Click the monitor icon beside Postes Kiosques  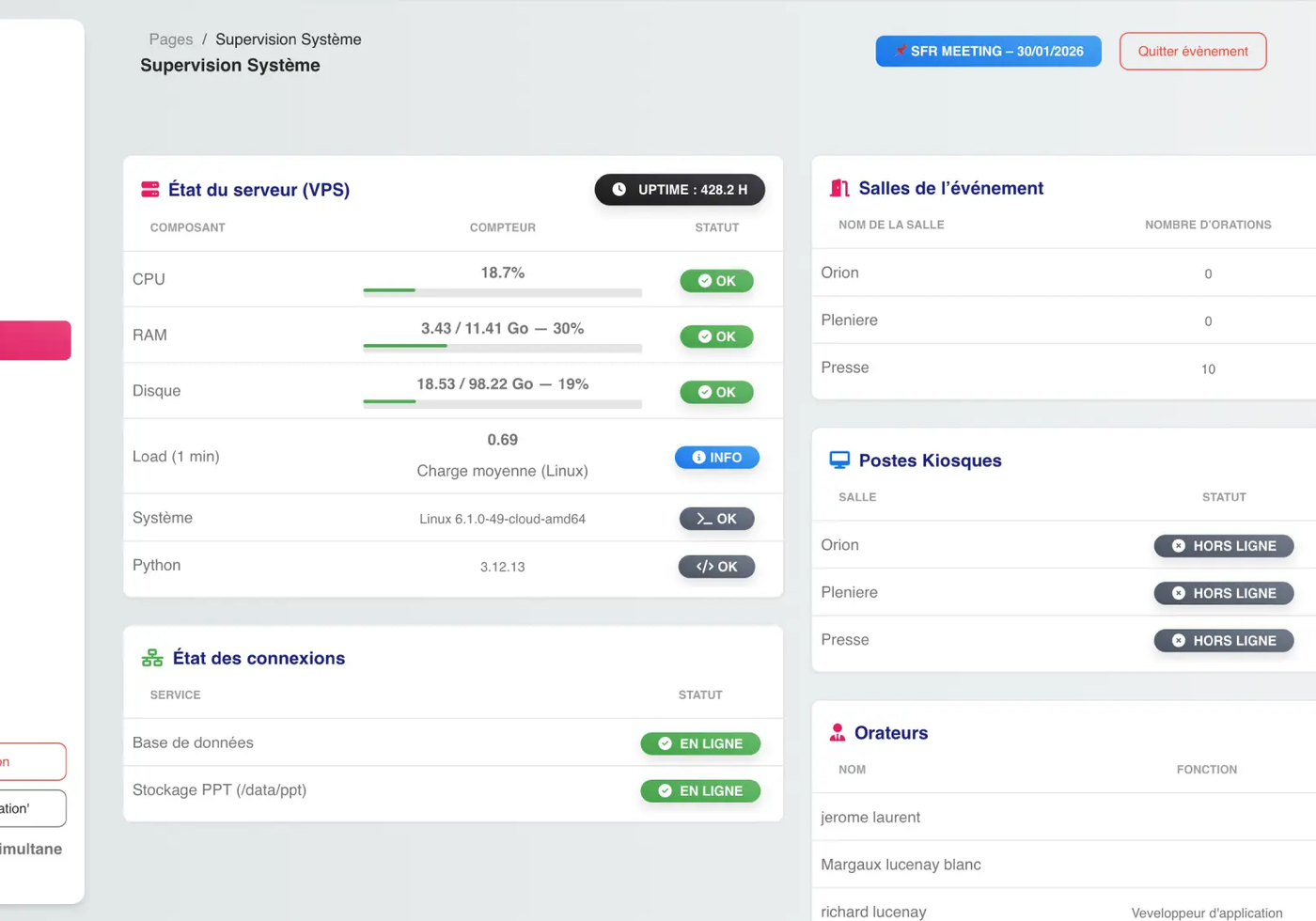pyautogui.click(x=839, y=460)
